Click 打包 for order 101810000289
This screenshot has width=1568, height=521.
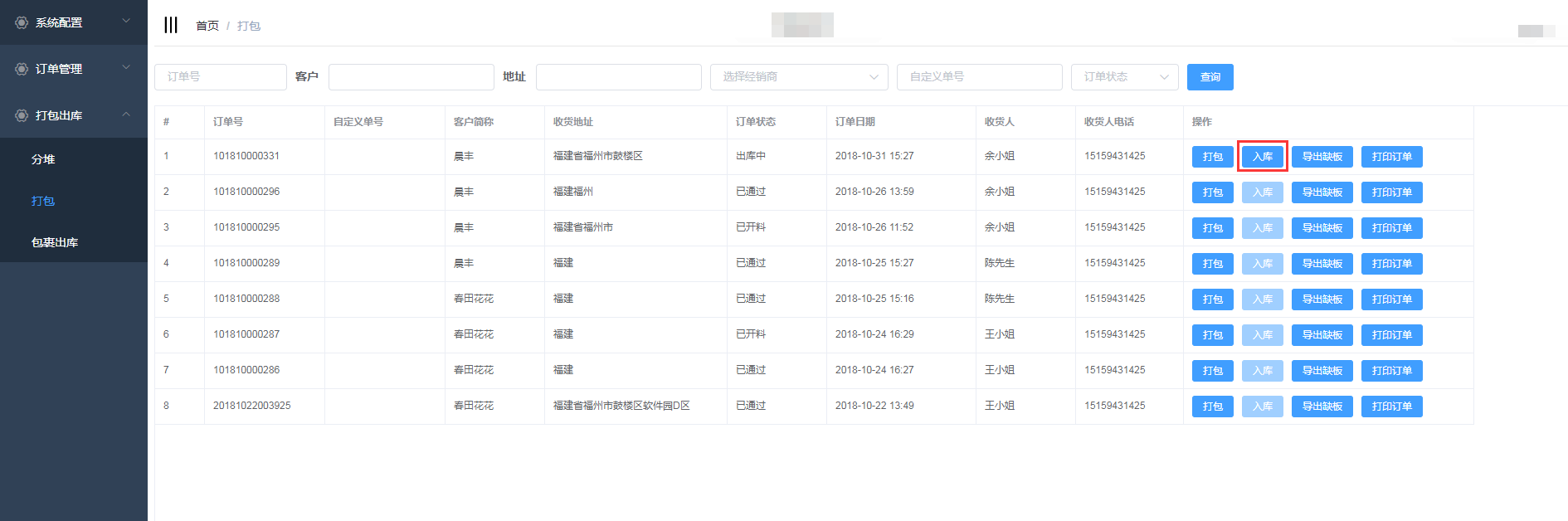point(1213,264)
